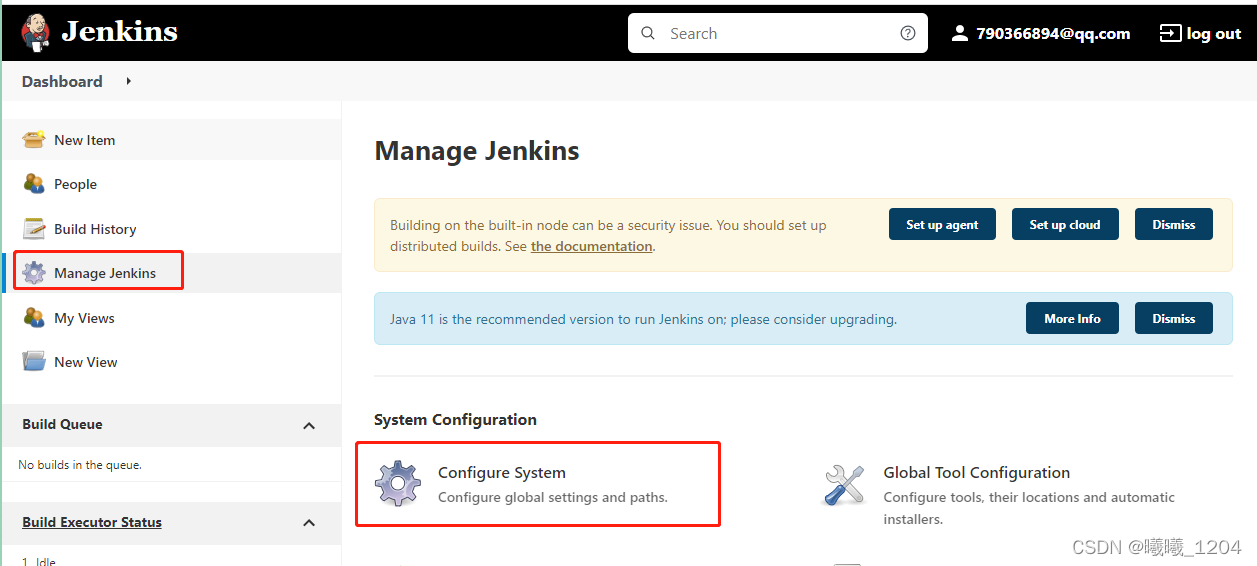Click the Global Tool Configuration tools icon
This screenshot has height=566, width=1257.
click(844, 484)
